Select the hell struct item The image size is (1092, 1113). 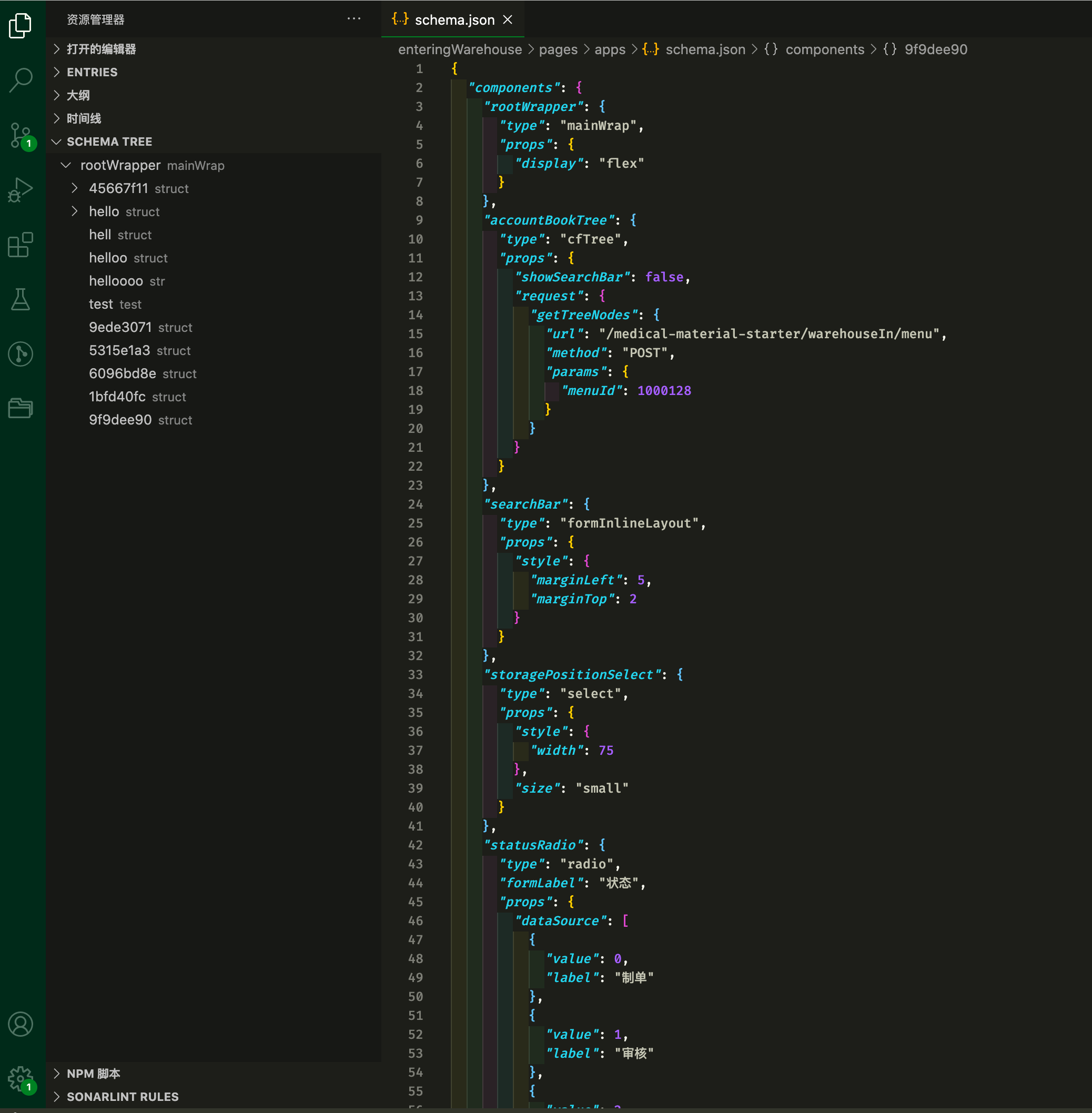(214, 235)
